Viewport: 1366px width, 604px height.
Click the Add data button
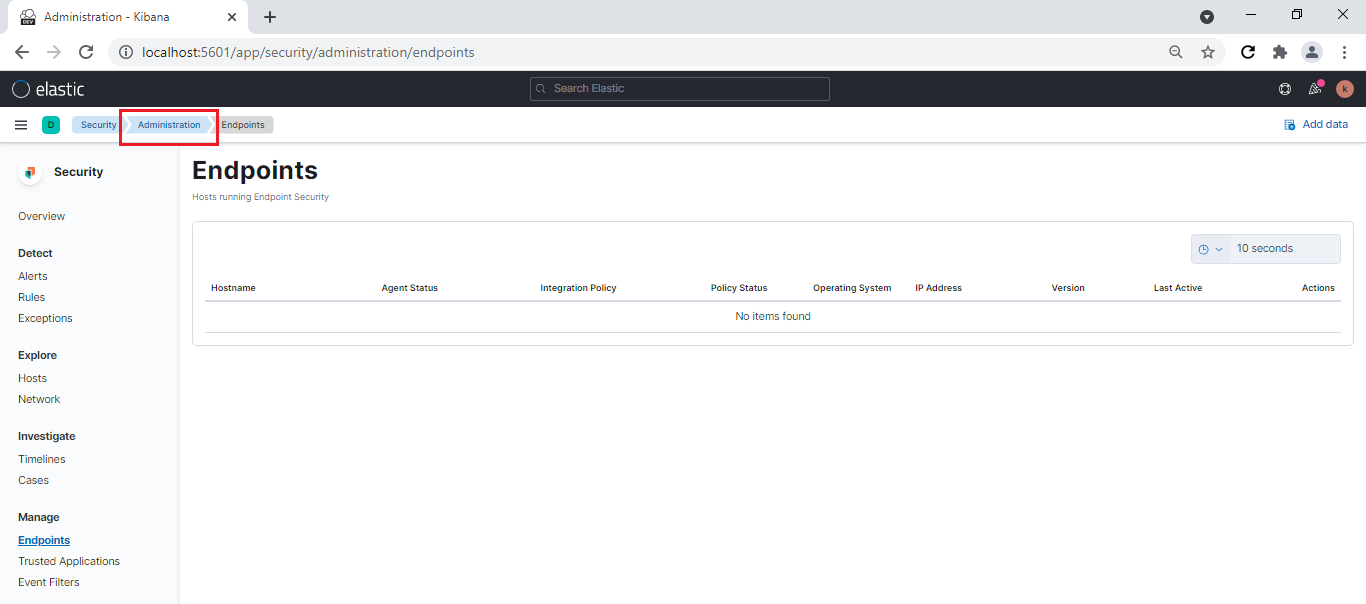point(1316,124)
